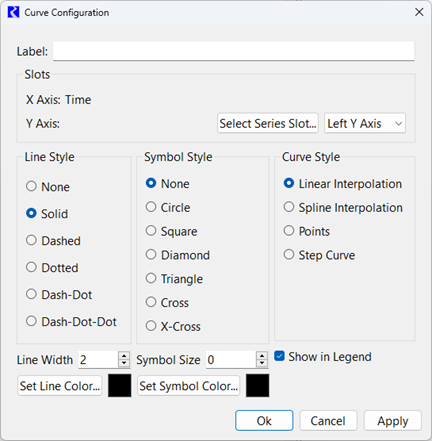Choose Diamond symbol style

(178, 255)
